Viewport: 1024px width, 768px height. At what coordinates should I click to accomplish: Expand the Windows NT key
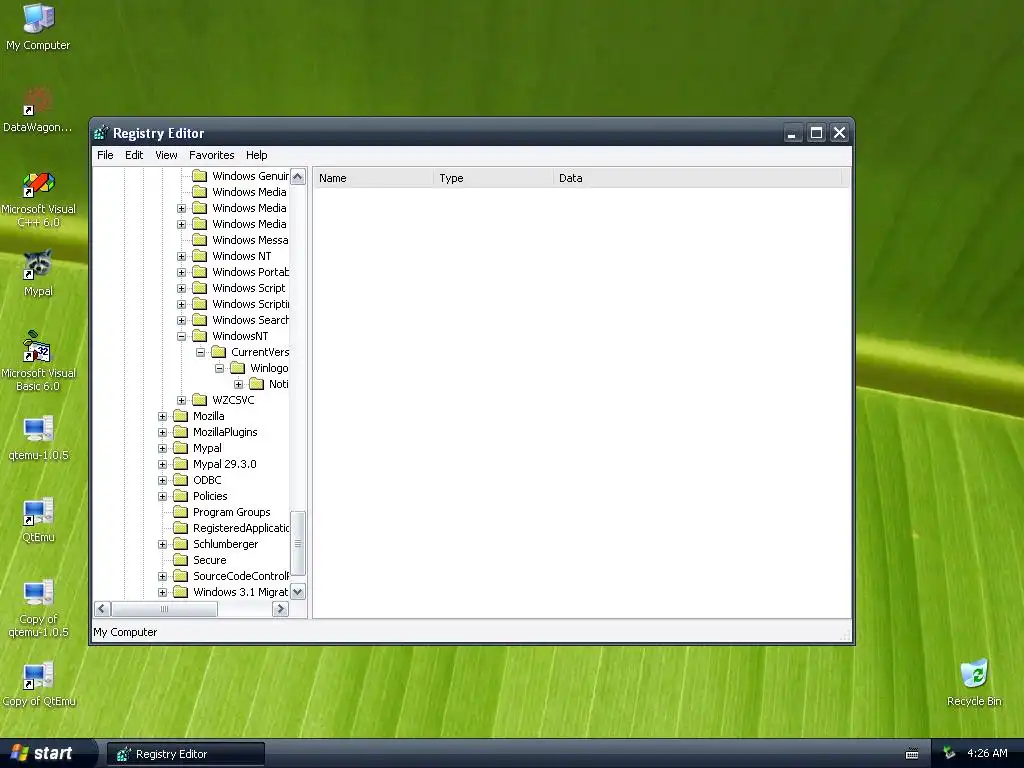click(182, 257)
